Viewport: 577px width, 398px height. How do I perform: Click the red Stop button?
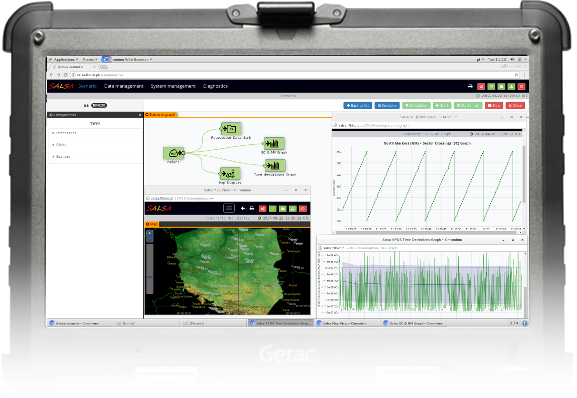494,106
